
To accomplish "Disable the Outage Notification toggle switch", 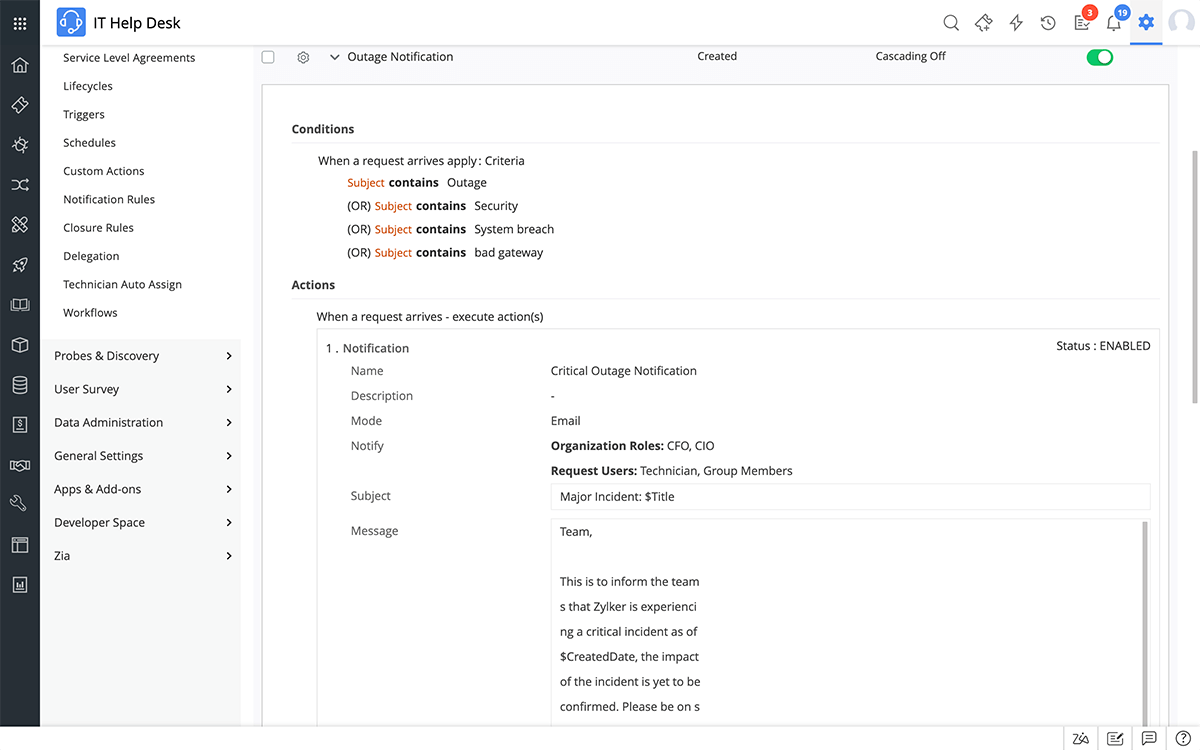I will point(1099,57).
